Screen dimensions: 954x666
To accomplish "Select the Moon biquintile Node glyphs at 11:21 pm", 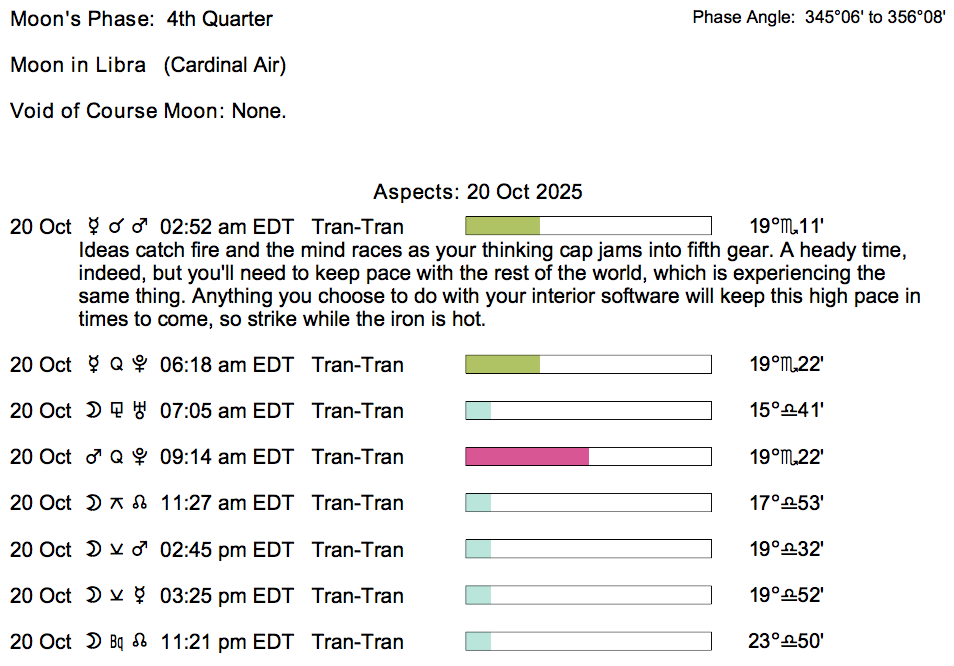I will pos(118,642).
